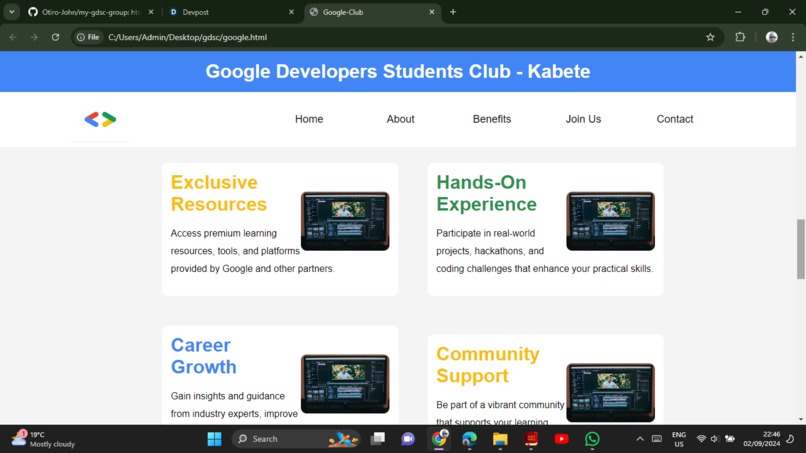The width and height of the screenshot is (806, 453).
Task: Close the Google-Club tab
Action: [x=432, y=12]
